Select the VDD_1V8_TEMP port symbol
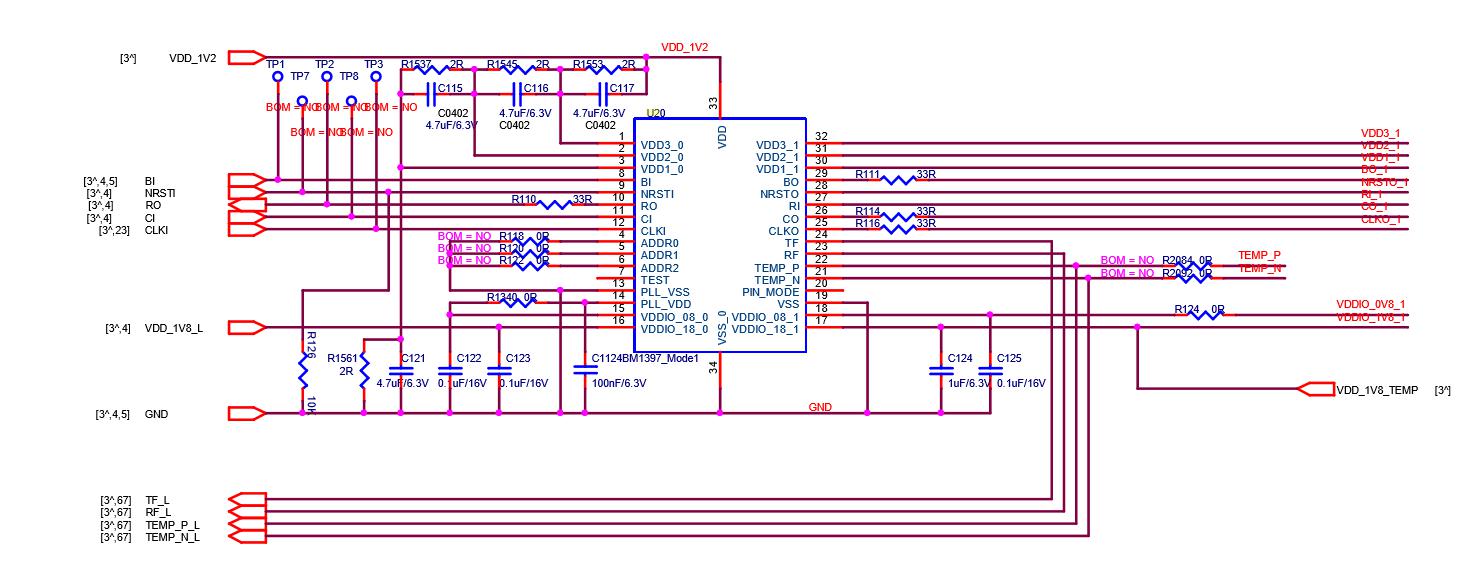Image resolution: width=1464 pixels, height=564 pixels. coord(1315,389)
